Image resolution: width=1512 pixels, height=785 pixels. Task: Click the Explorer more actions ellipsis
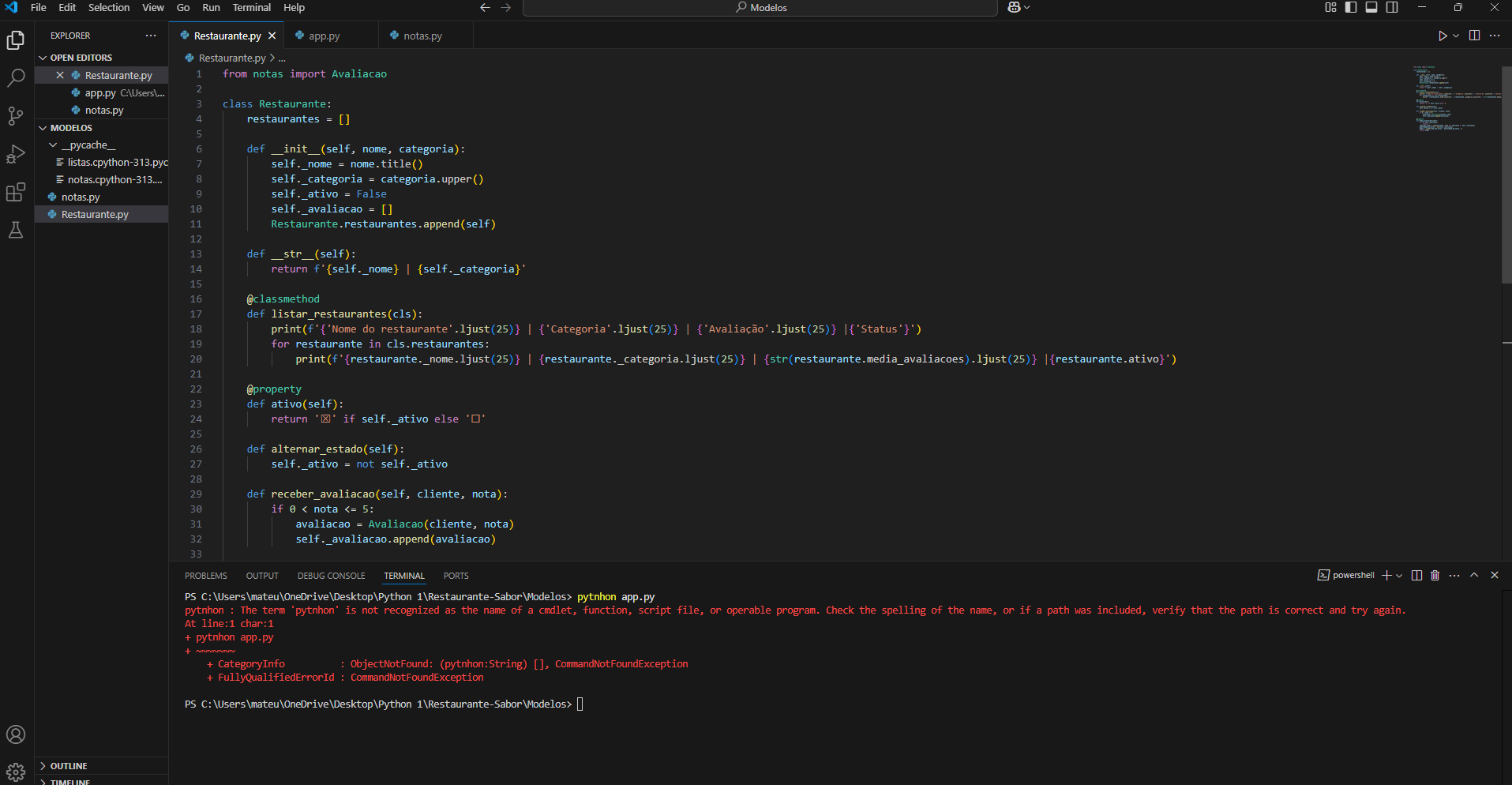pyautogui.click(x=151, y=36)
